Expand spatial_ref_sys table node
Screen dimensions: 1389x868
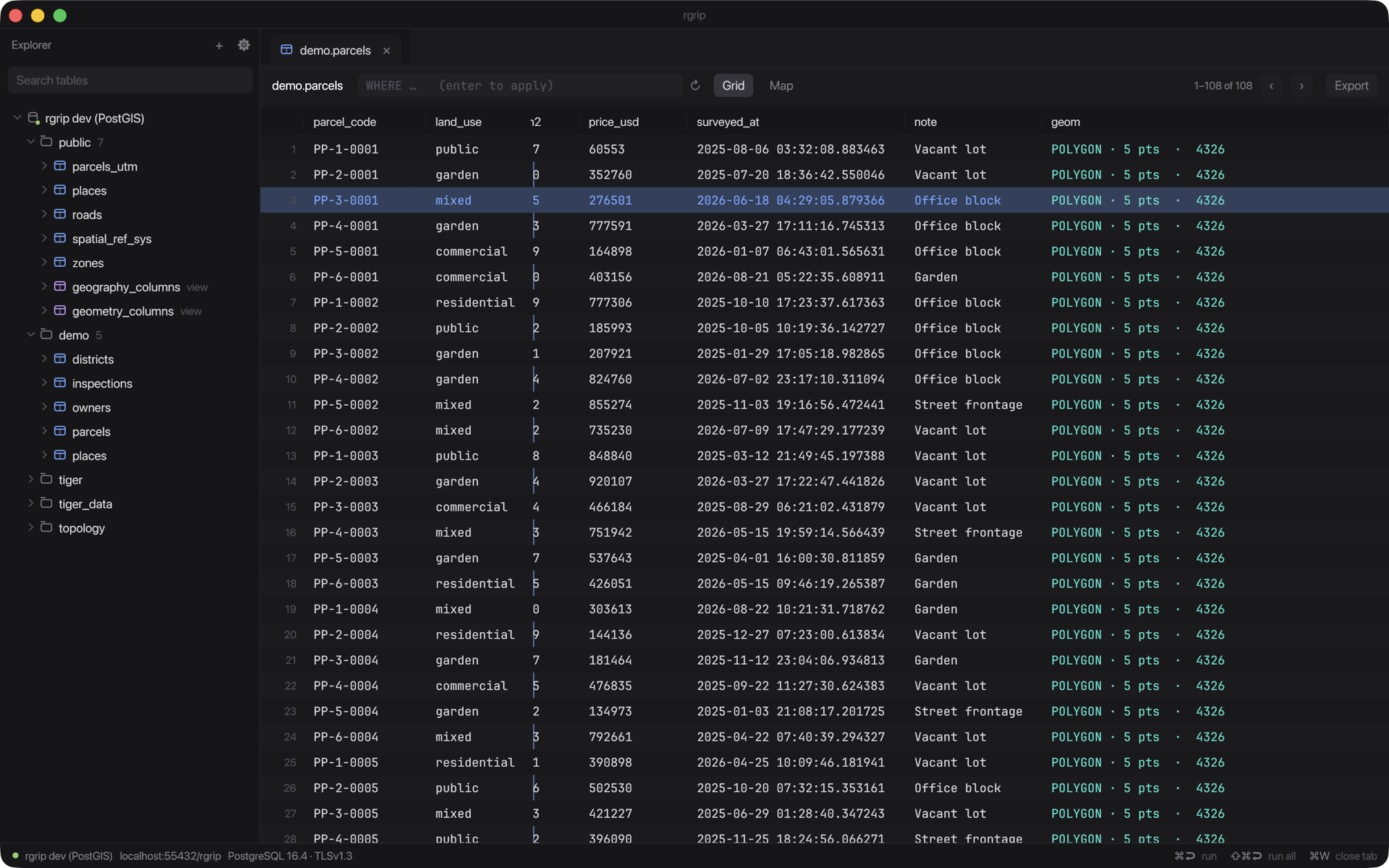coord(44,238)
